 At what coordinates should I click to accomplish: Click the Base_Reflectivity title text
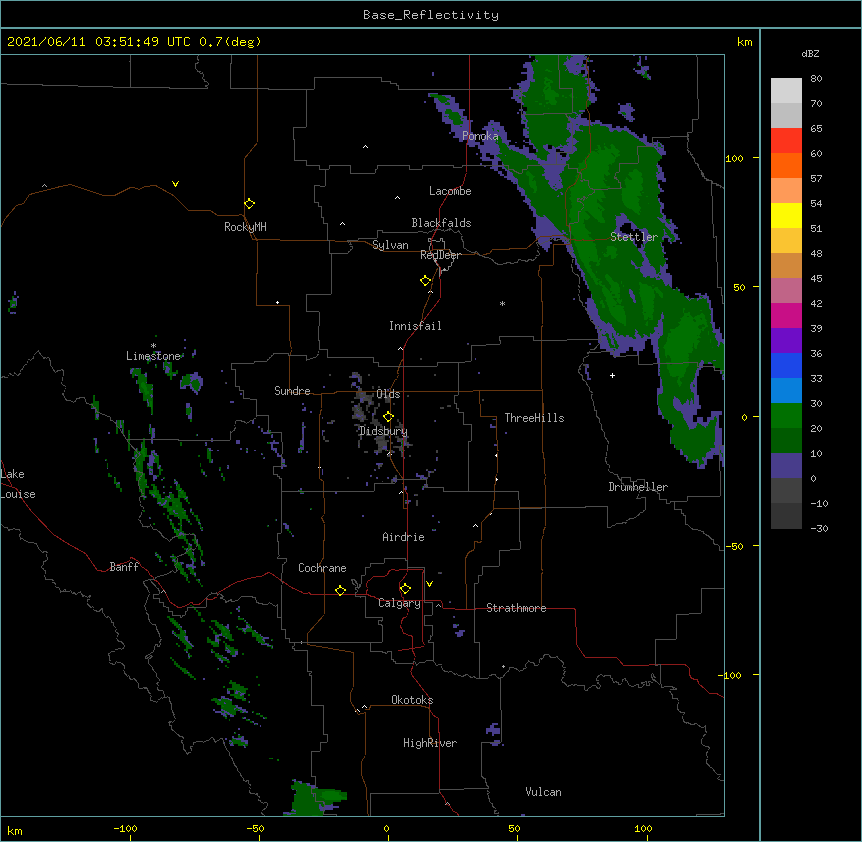pyautogui.click(x=431, y=15)
